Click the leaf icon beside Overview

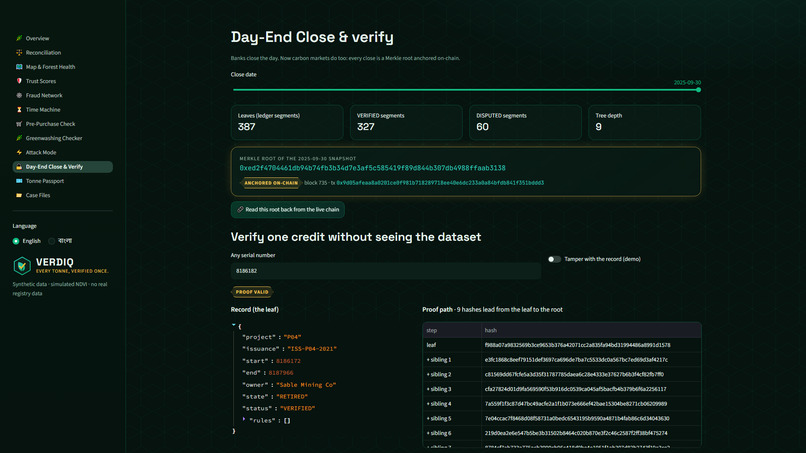point(19,38)
